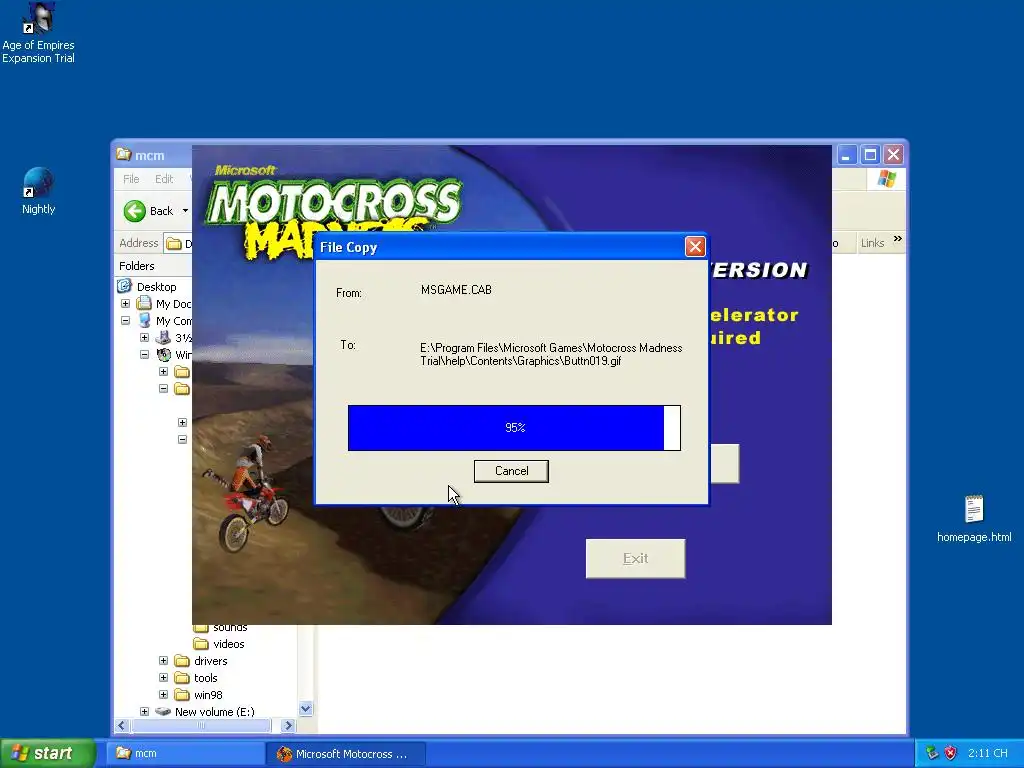Image resolution: width=1024 pixels, height=768 pixels.
Task: Select the win98 folder icon
Action: pyautogui.click(x=182, y=695)
